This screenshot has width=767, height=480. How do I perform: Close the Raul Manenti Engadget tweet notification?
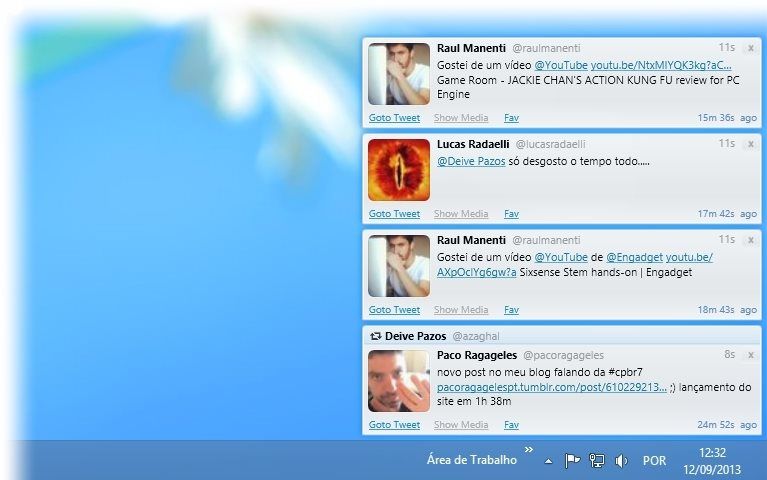750,240
